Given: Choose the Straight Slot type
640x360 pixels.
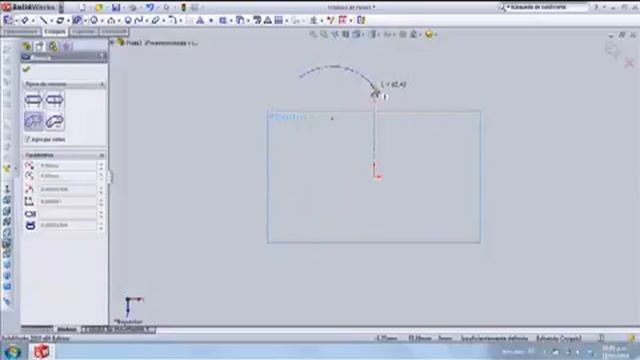Looking at the screenshot, I should pyautogui.click(x=33, y=100).
